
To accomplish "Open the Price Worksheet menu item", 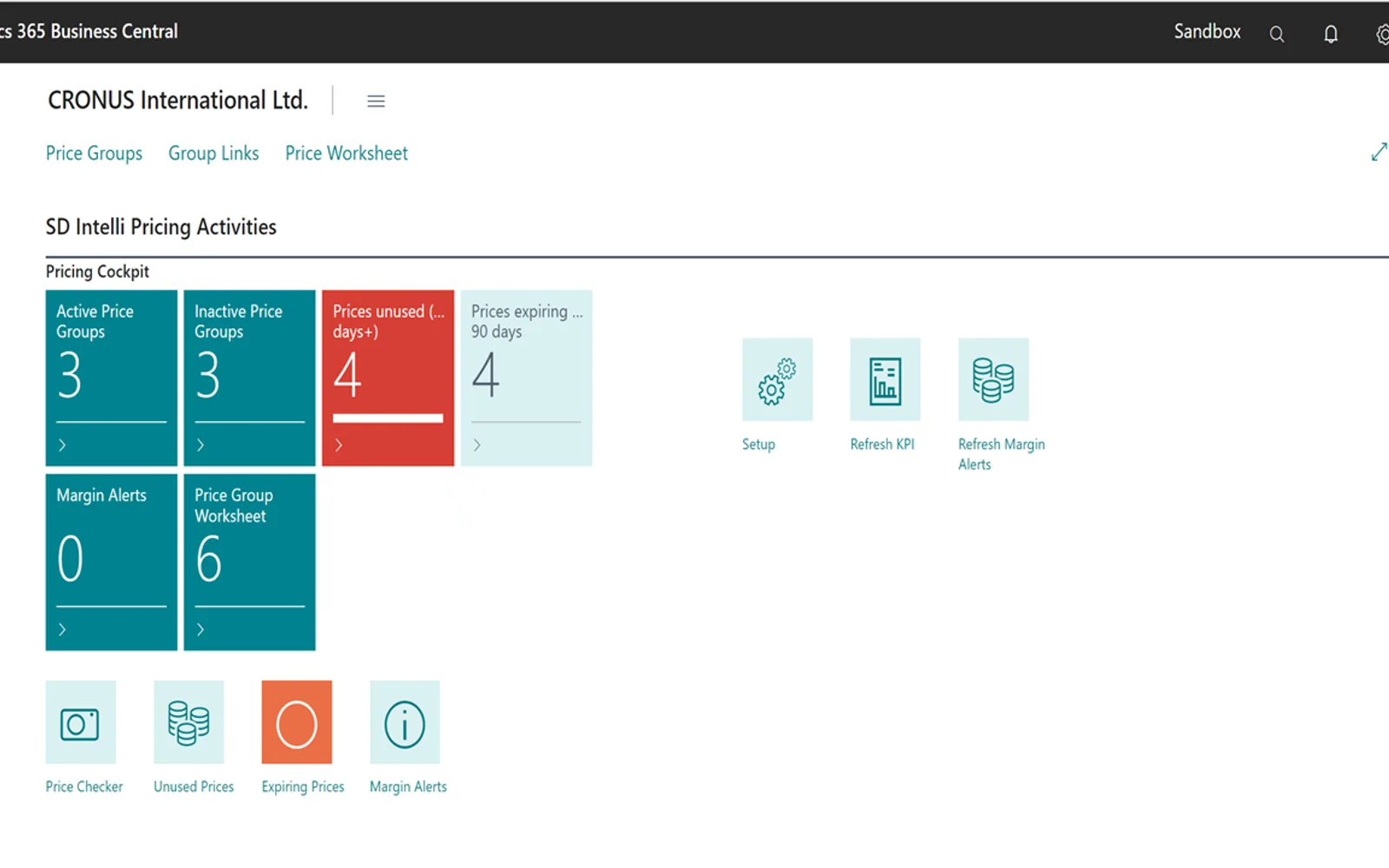I will (346, 154).
